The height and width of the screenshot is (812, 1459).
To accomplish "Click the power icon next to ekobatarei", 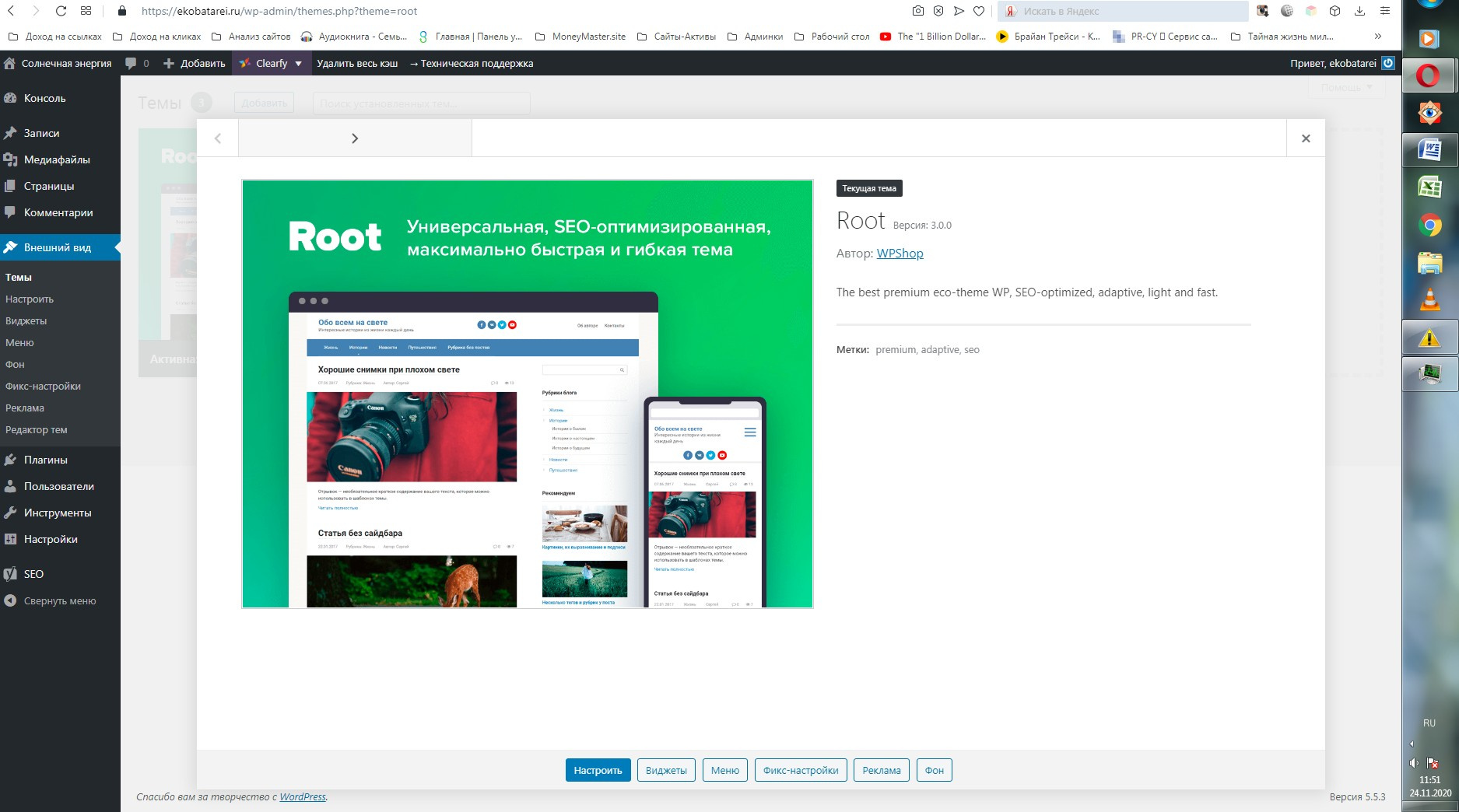I will tap(1387, 63).
